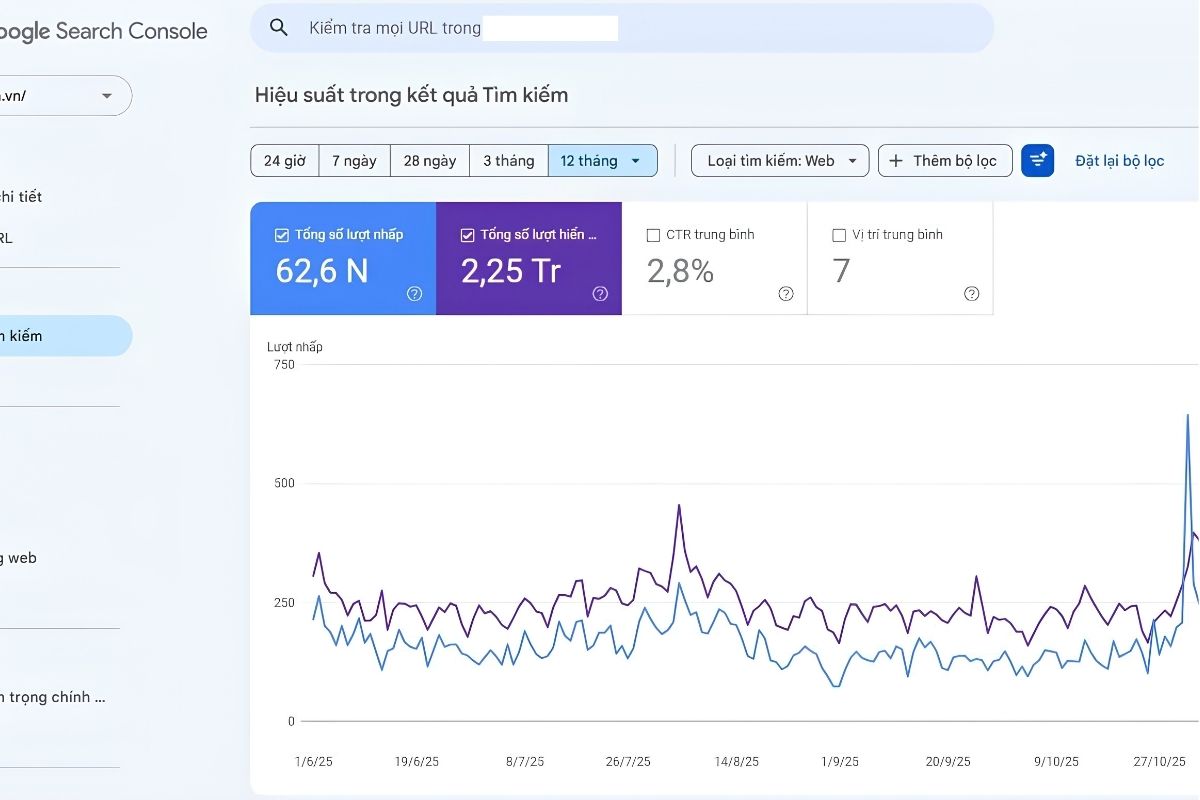Open help for Vị trí trung bình
Screen dimensions: 1200x800
click(972, 294)
